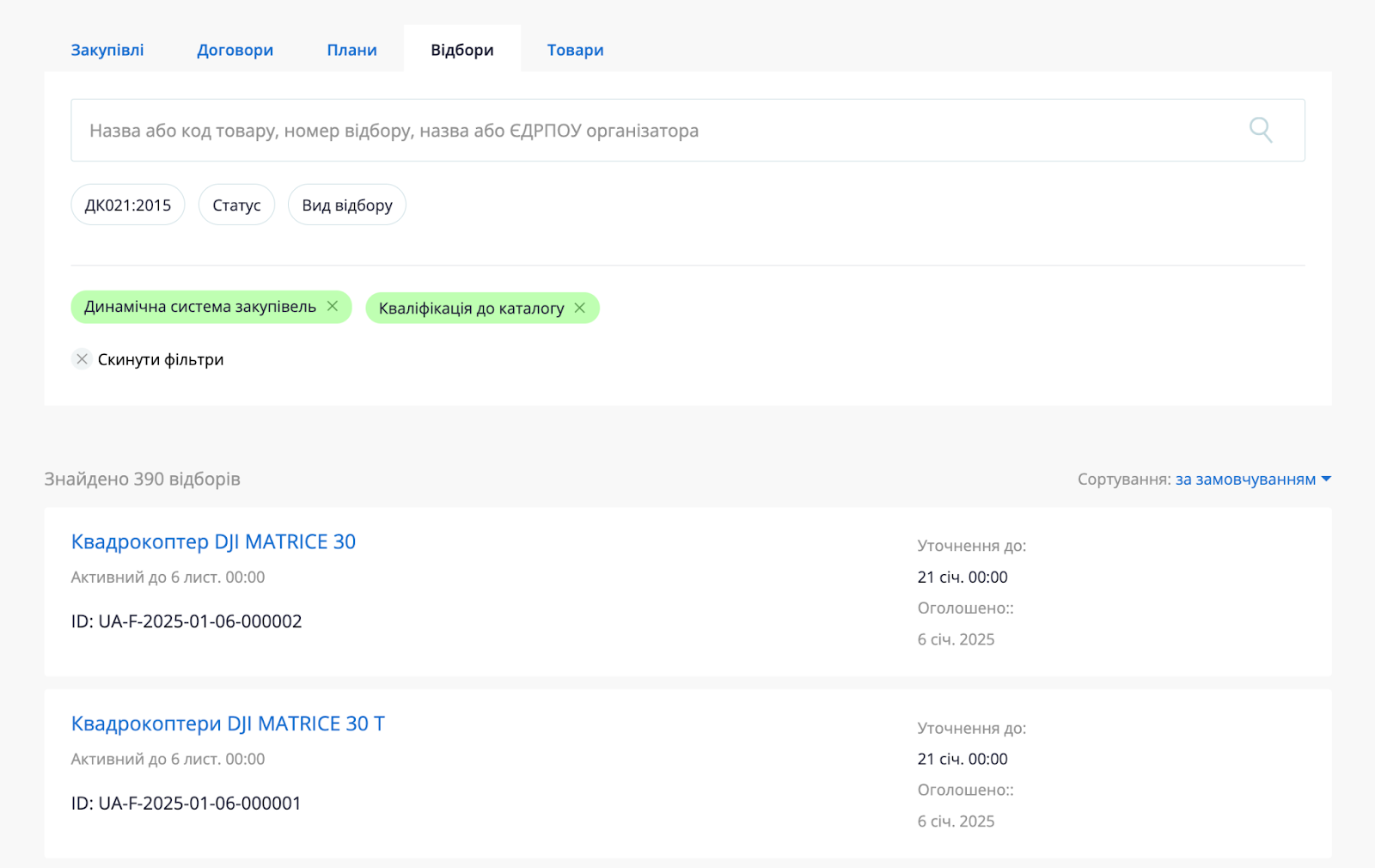Viewport: 1375px width, 868px height.
Task: Open Квадрокоптер DJI MATRICE 30 listing
Action: tap(213, 542)
